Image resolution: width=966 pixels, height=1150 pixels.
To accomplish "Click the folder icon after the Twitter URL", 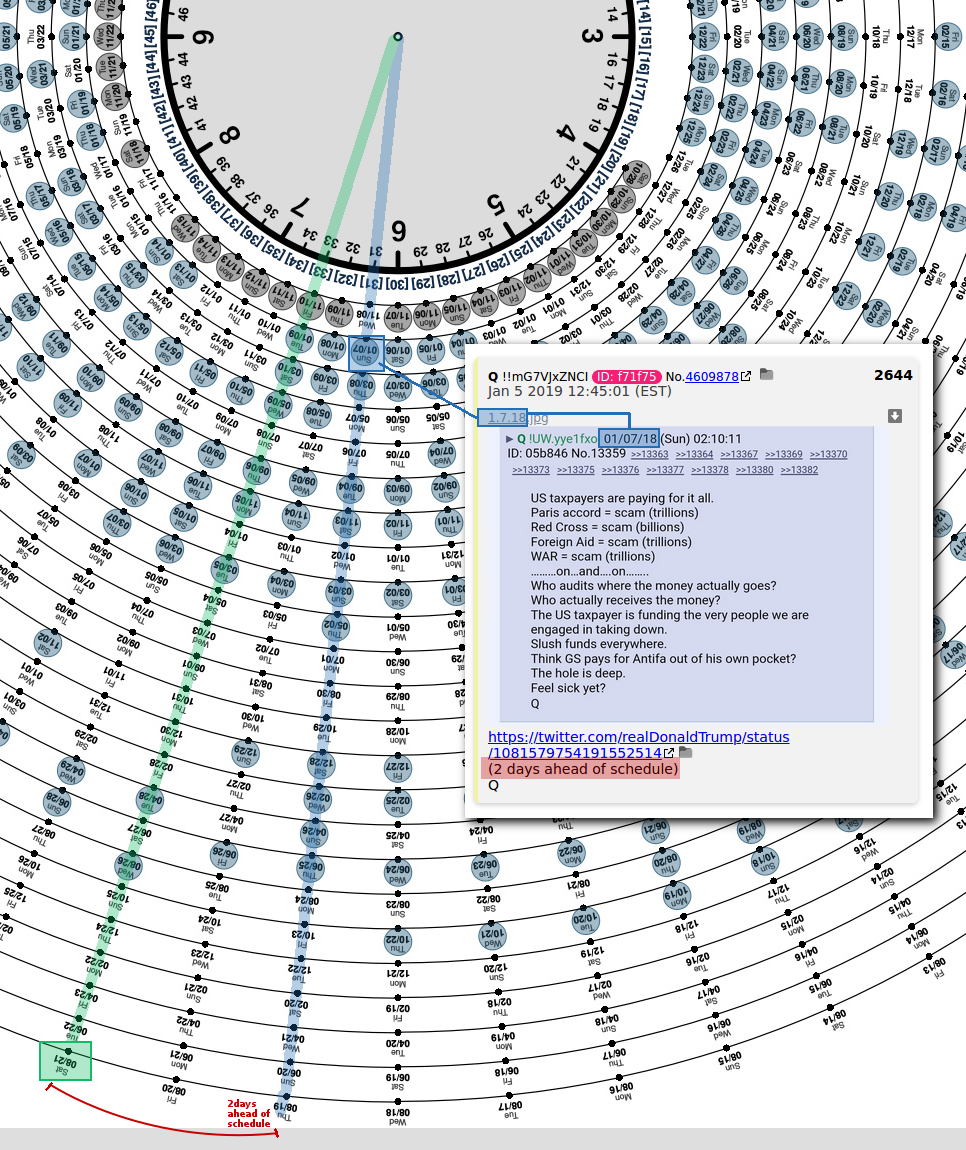I will pyautogui.click(x=686, y=752).
